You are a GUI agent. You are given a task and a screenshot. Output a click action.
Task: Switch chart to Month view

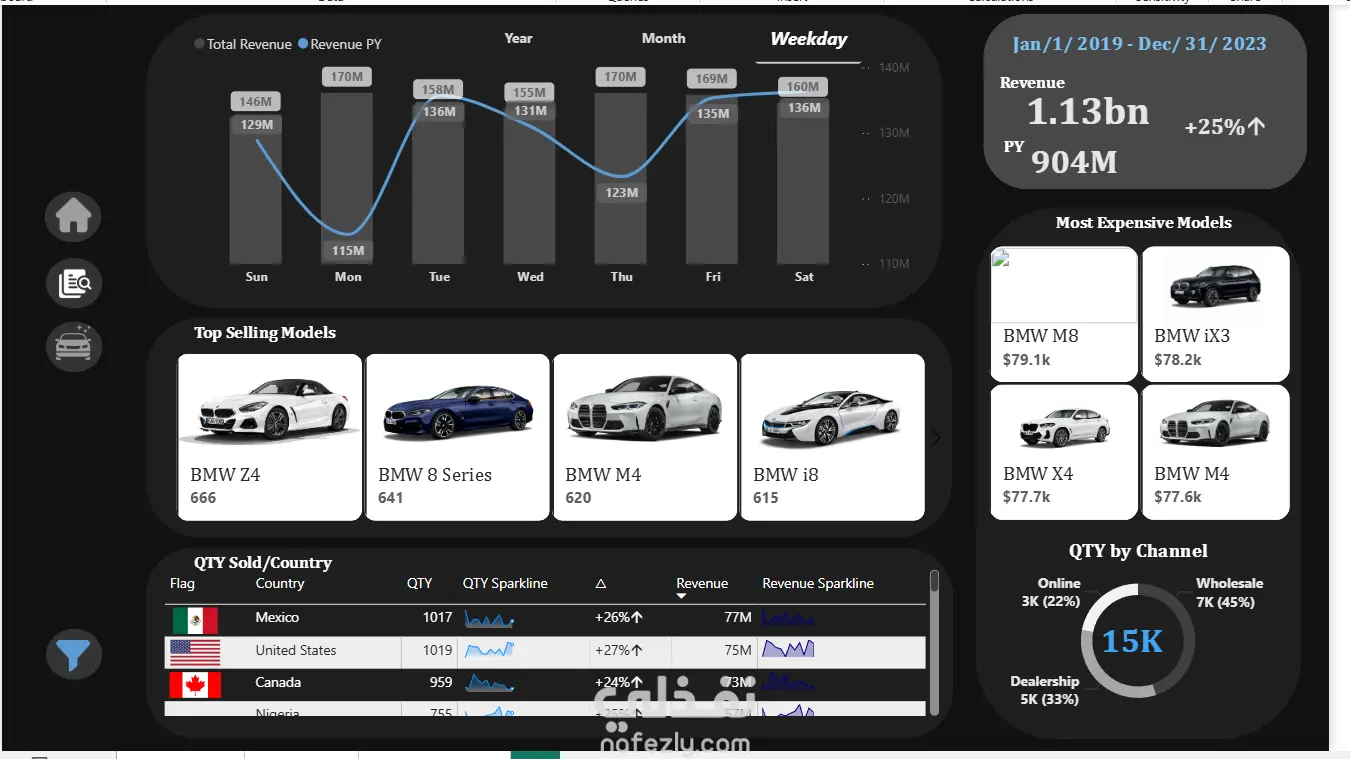[664, 38]
